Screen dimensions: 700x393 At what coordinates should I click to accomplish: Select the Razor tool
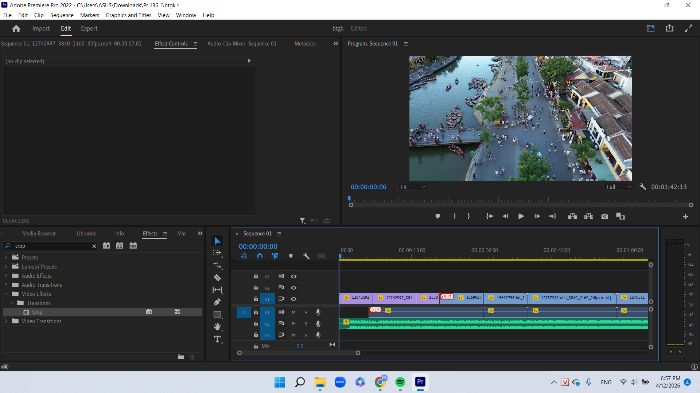click(217, 278)
